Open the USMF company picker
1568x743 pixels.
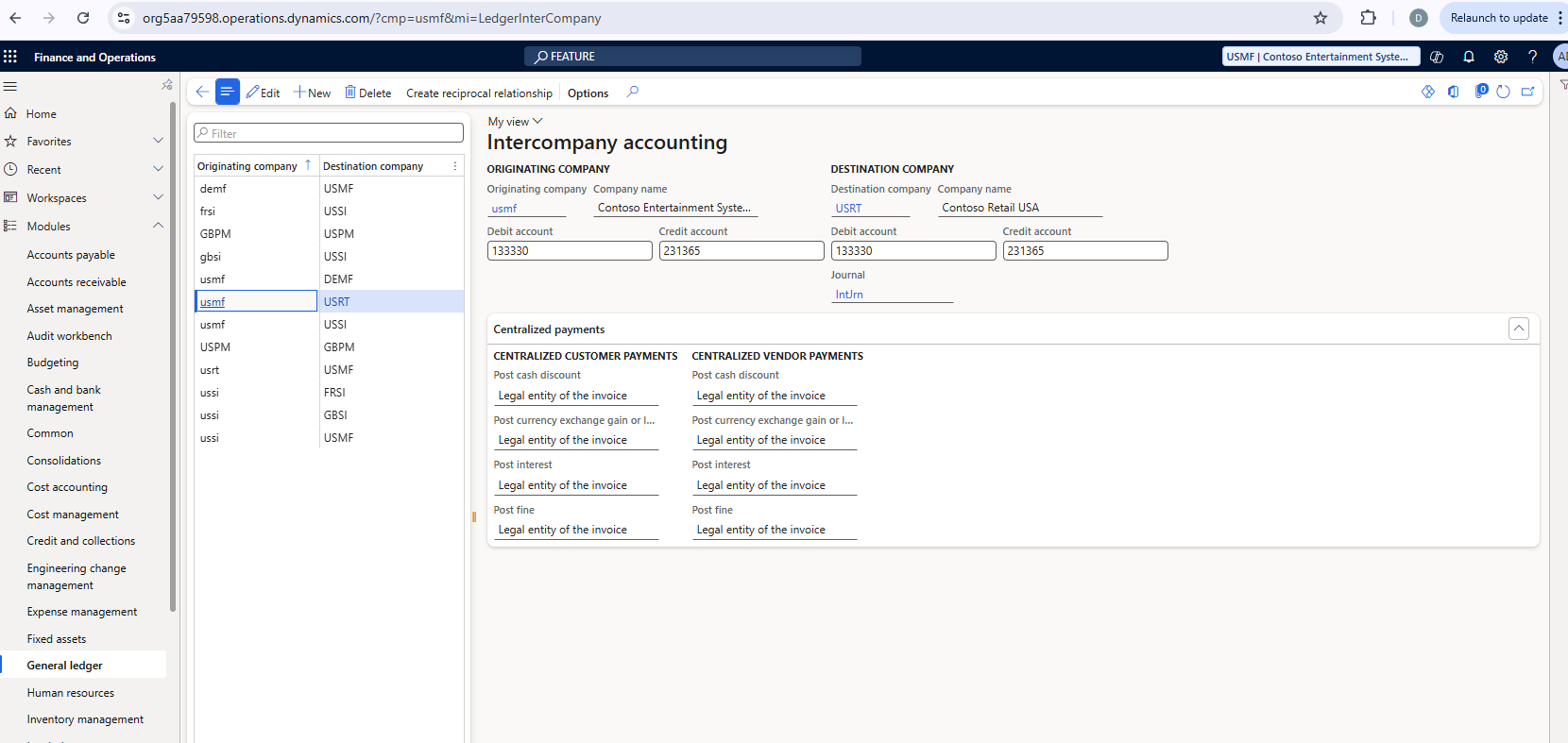click(x=1321, y=57)
